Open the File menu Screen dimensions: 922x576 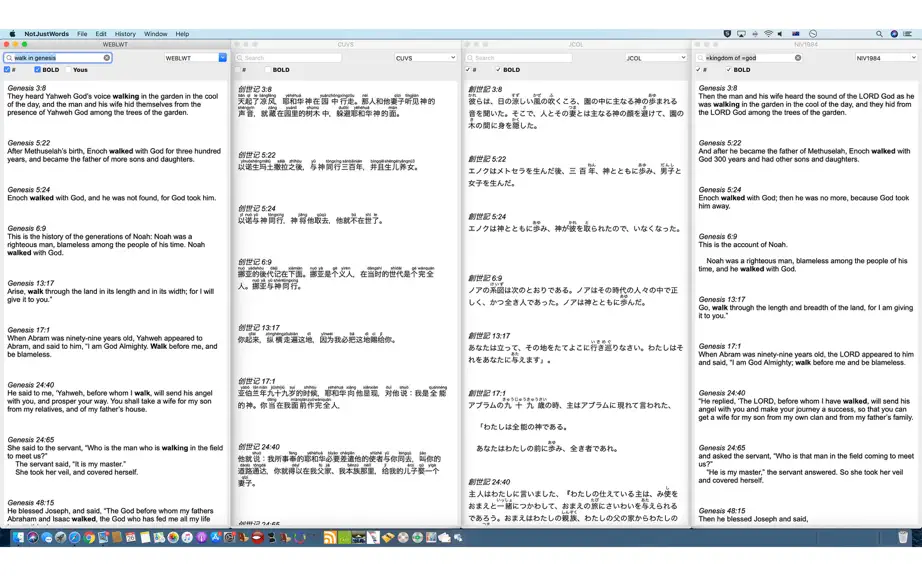(82, 34)
